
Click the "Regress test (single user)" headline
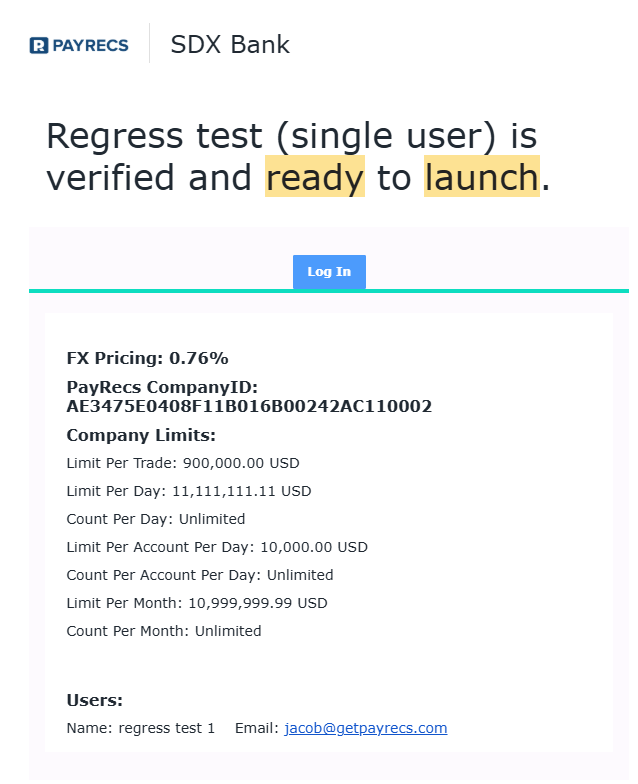pyautogui.click(x=291, y=136)
